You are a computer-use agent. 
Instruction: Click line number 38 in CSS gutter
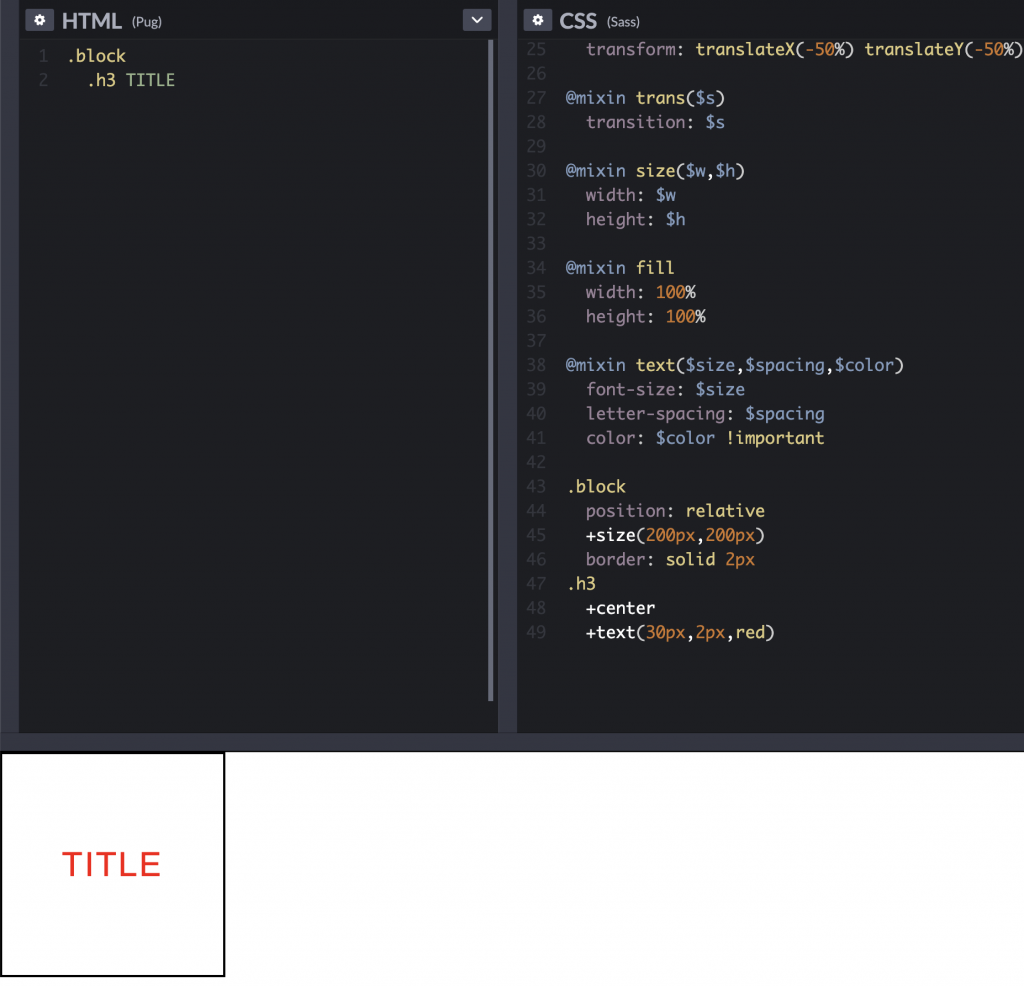tap(536, 365)
